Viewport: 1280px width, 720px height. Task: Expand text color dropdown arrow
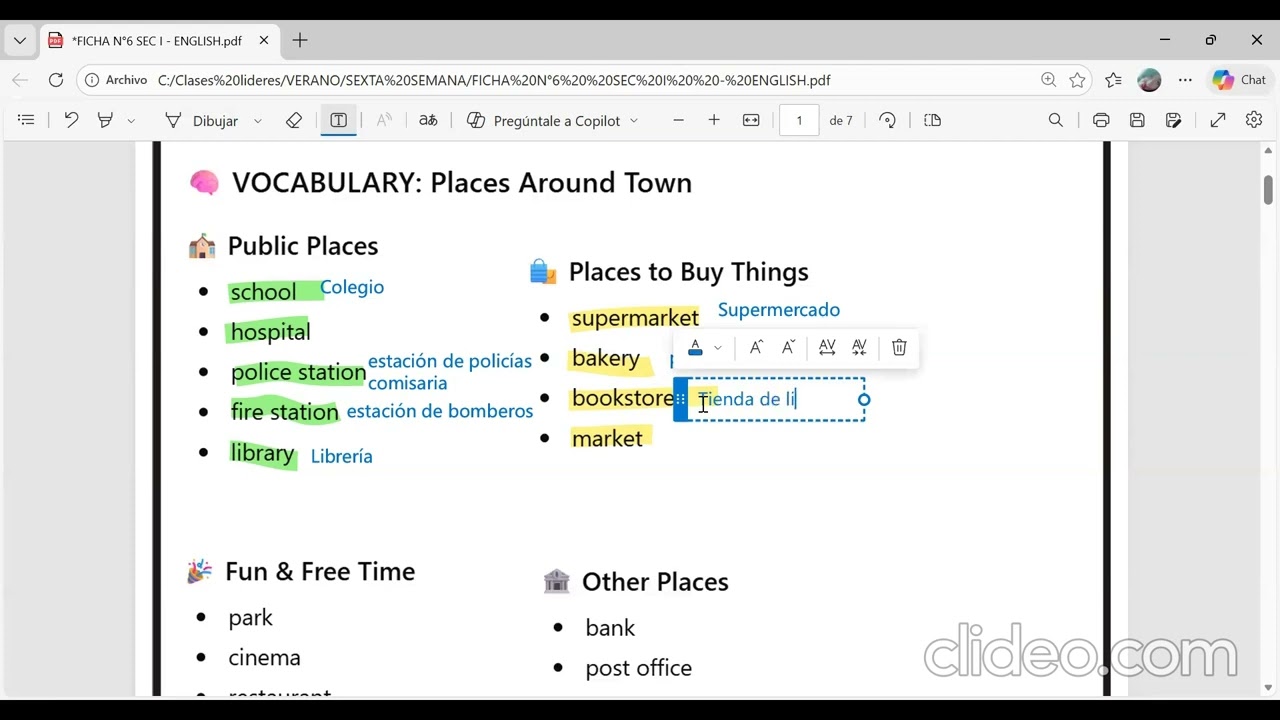717,348
